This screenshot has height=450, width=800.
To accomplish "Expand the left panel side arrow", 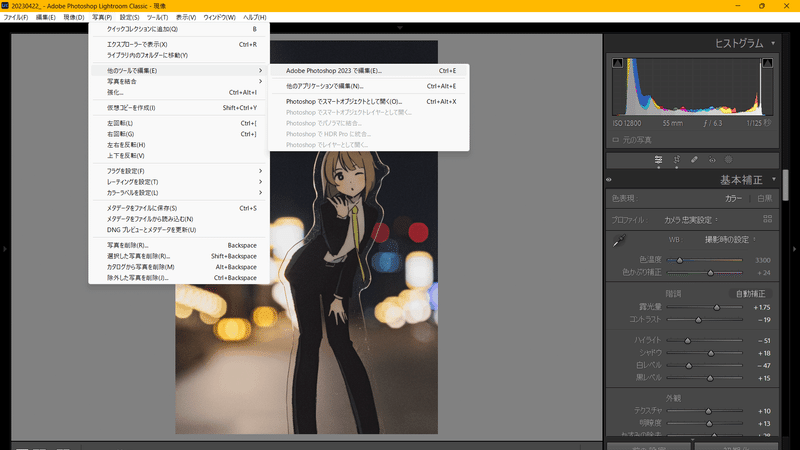I will pyautogui.click(x=5, y=249).
